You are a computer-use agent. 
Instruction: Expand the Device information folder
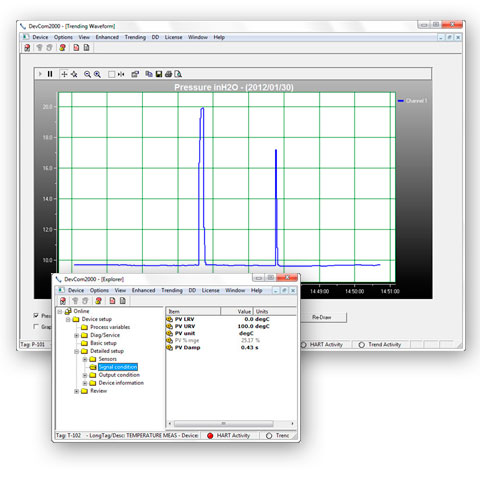pyautogui.click(x=85, y=383)
